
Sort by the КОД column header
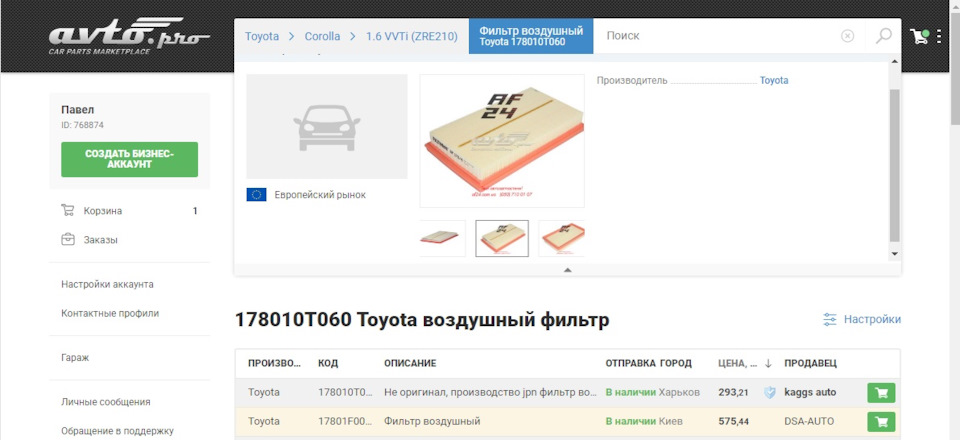[328, 364]
